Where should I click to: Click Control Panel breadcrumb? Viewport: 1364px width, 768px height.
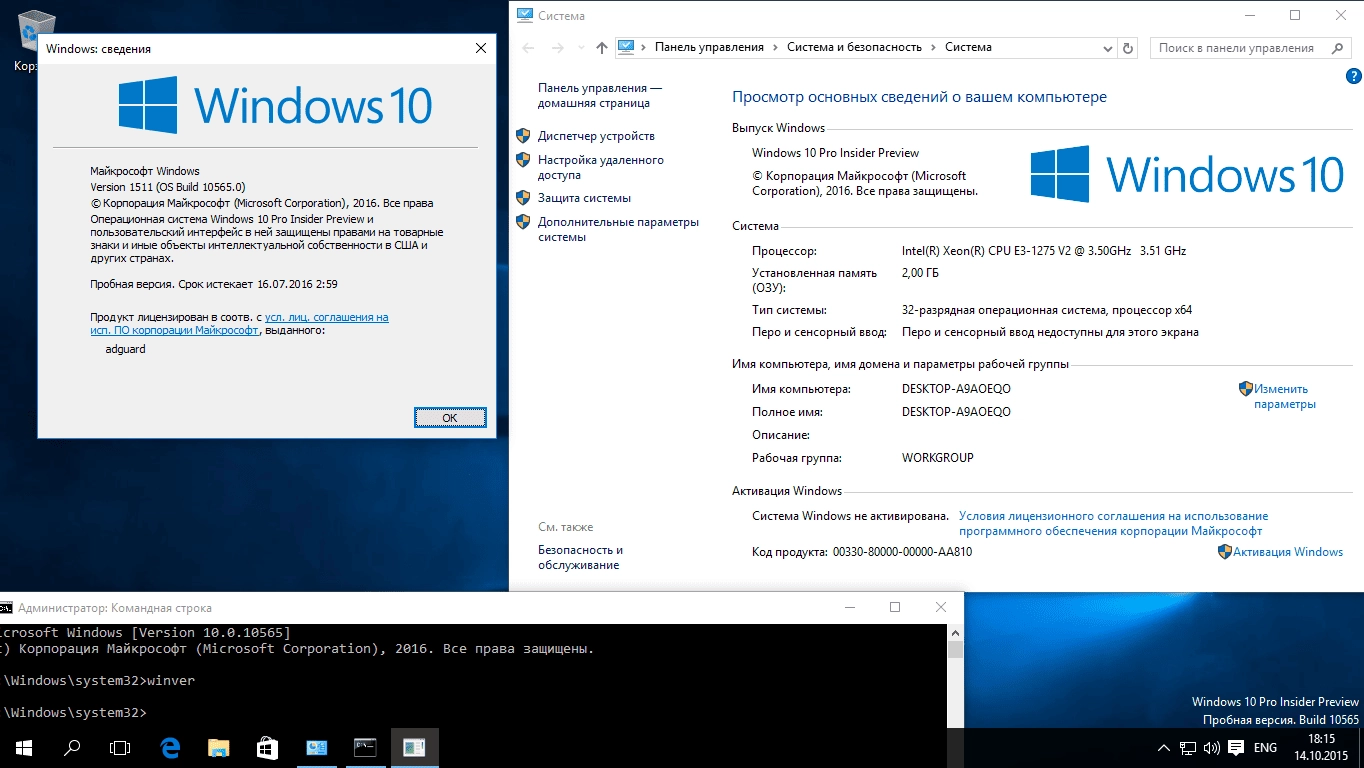[709, 47]
